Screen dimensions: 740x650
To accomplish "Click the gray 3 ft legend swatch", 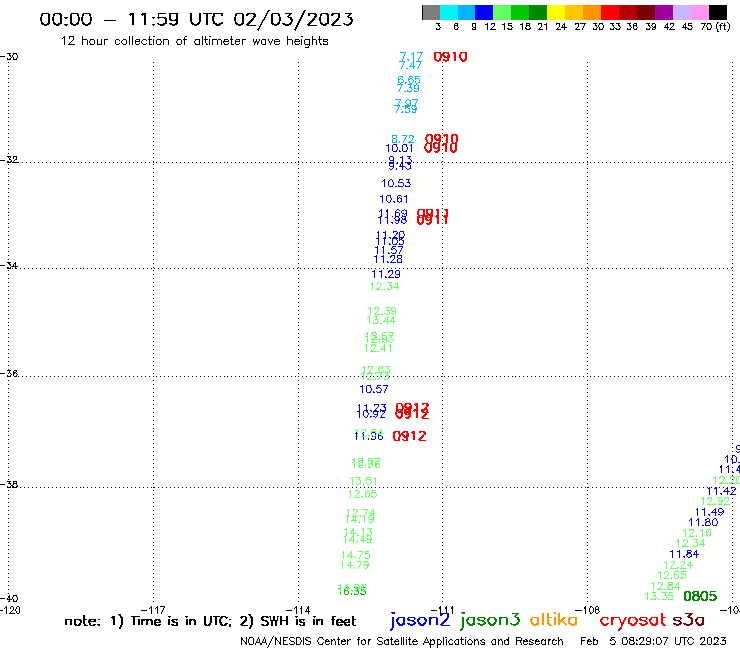I will click(431, 12).
